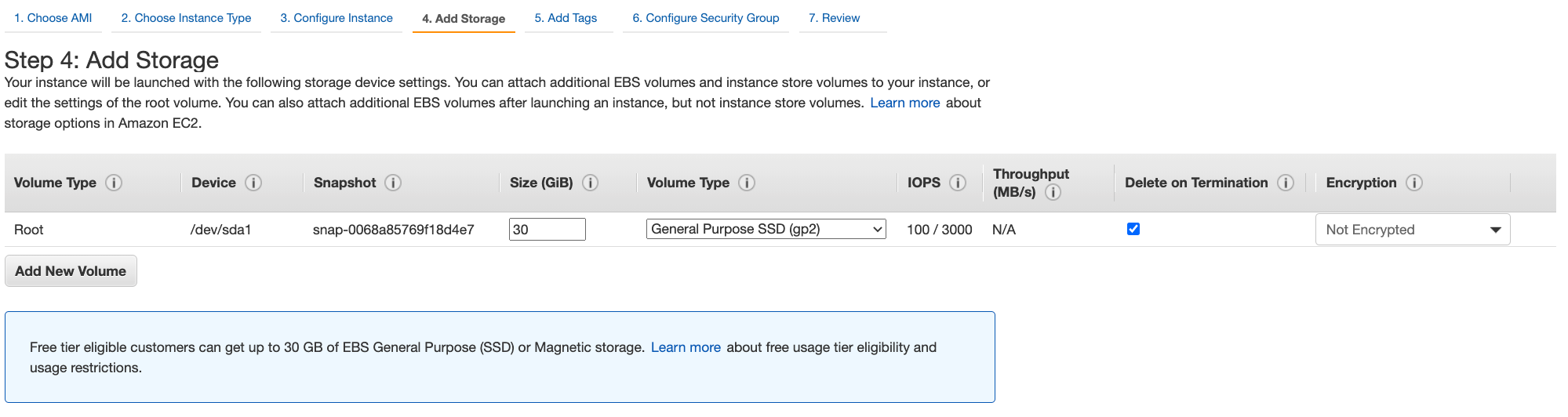
Task: Click the Size (GiB) field showing 30
Action: click(548, 229)
